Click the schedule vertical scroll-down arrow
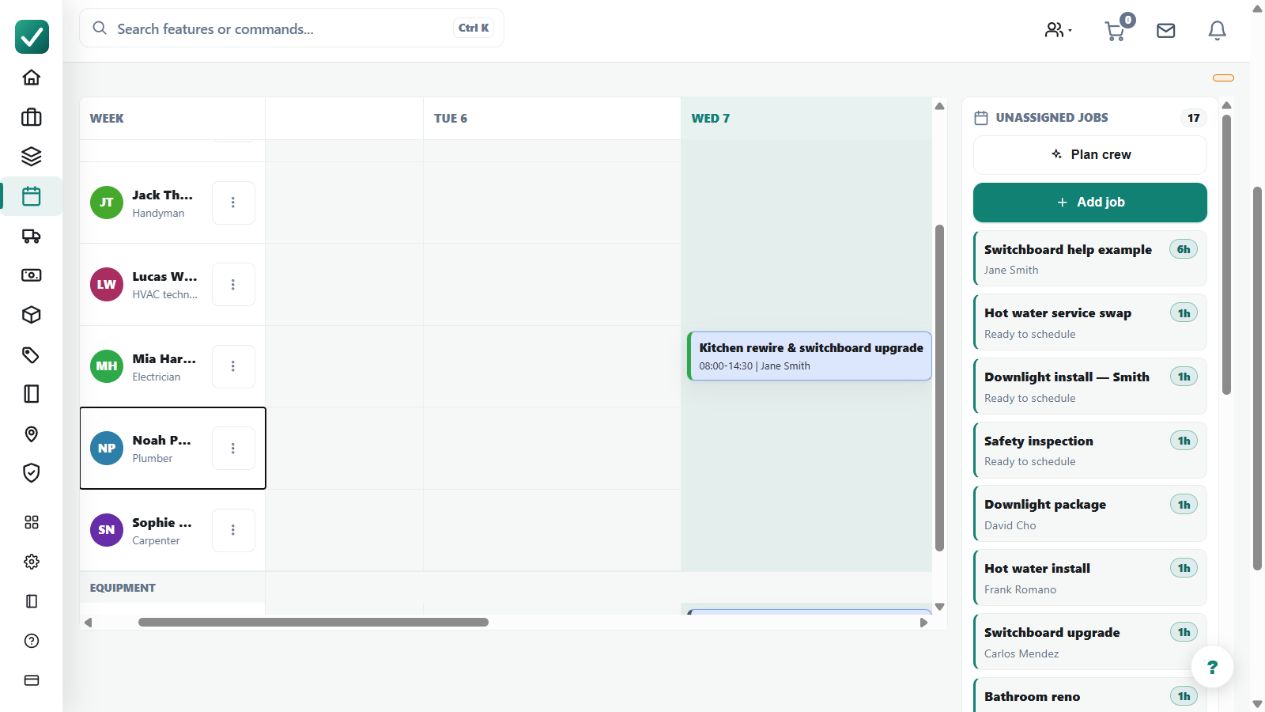Image resolution: width=1265 pixels, height=712 pixels. pos(939,607)
